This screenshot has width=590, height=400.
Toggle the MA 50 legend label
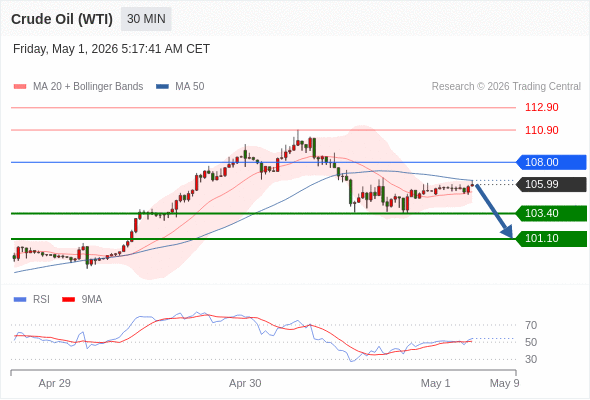click(190, 87)
